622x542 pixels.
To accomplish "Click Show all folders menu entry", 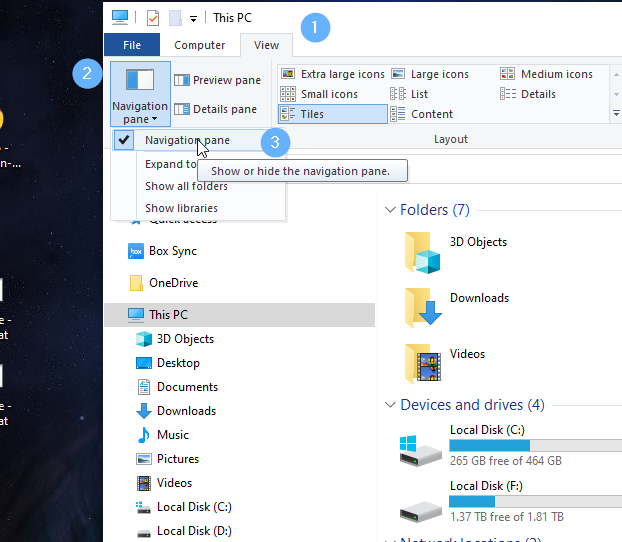I will coord(186,186).
